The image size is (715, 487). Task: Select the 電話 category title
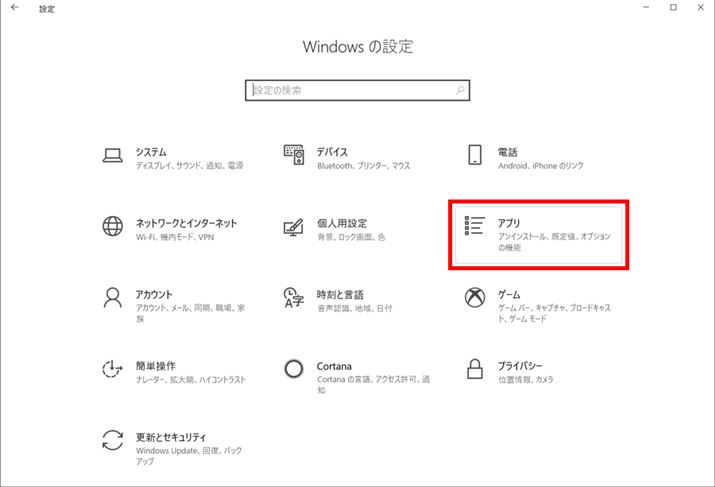click(508, 152)
